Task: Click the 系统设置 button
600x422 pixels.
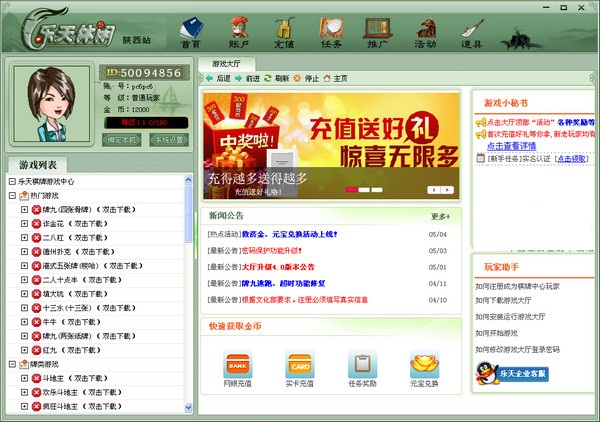Action: pos(169,140)
